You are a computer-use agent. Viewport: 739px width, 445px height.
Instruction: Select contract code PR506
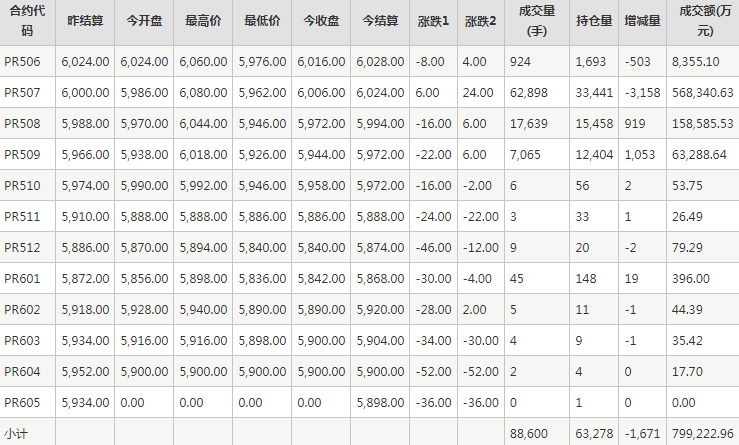click(22, 62)
